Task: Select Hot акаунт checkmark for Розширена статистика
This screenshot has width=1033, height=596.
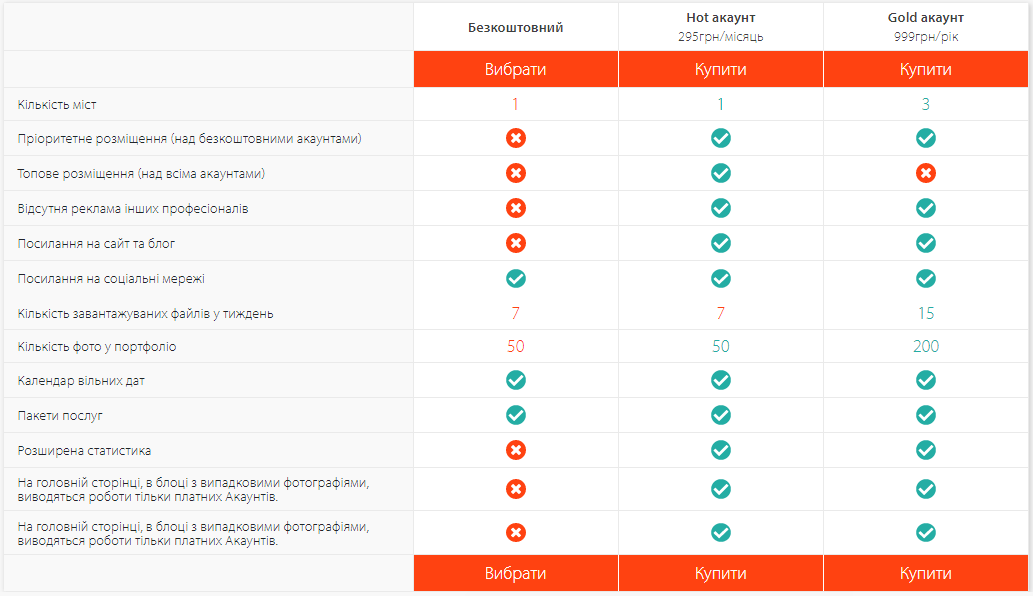Action: pyautogui.click(x=721, y=450)
